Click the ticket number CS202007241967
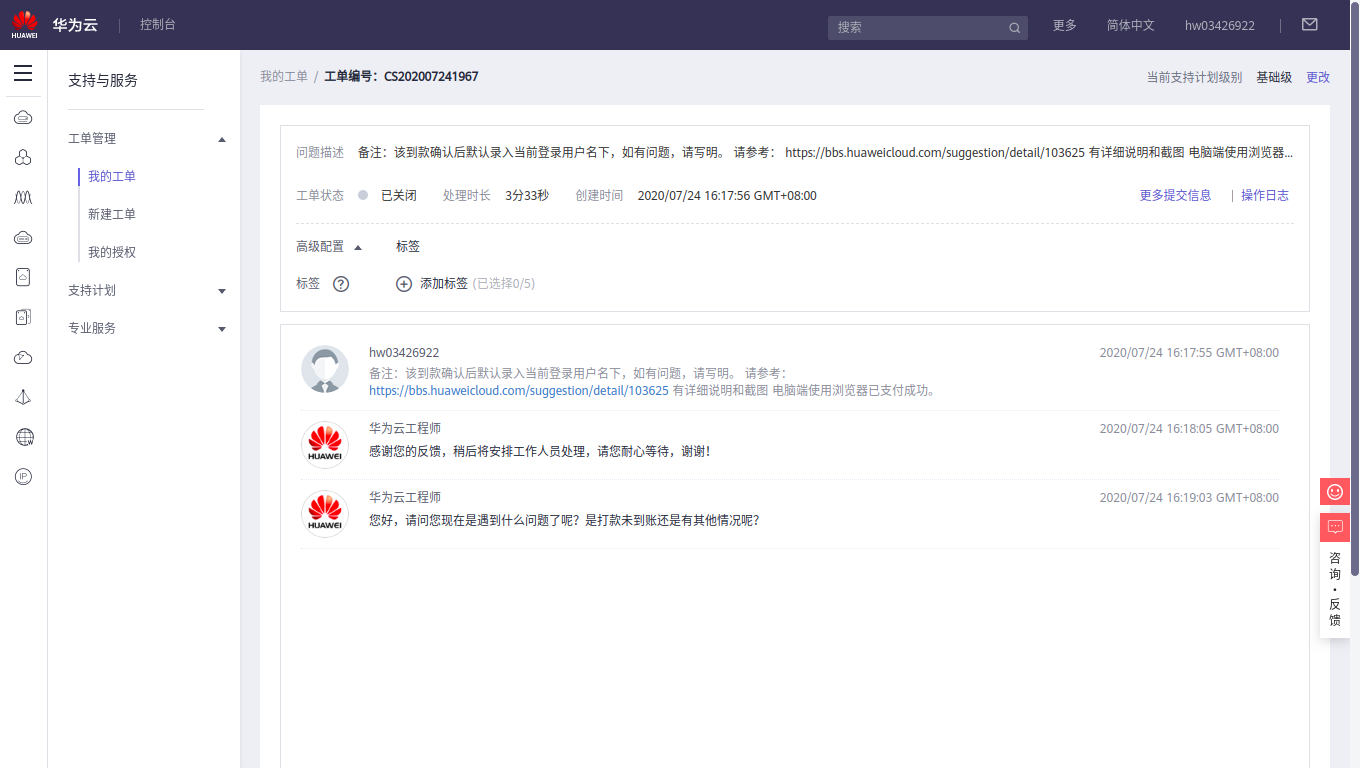This screenshot has width=1360, height=768. point(431,76)
